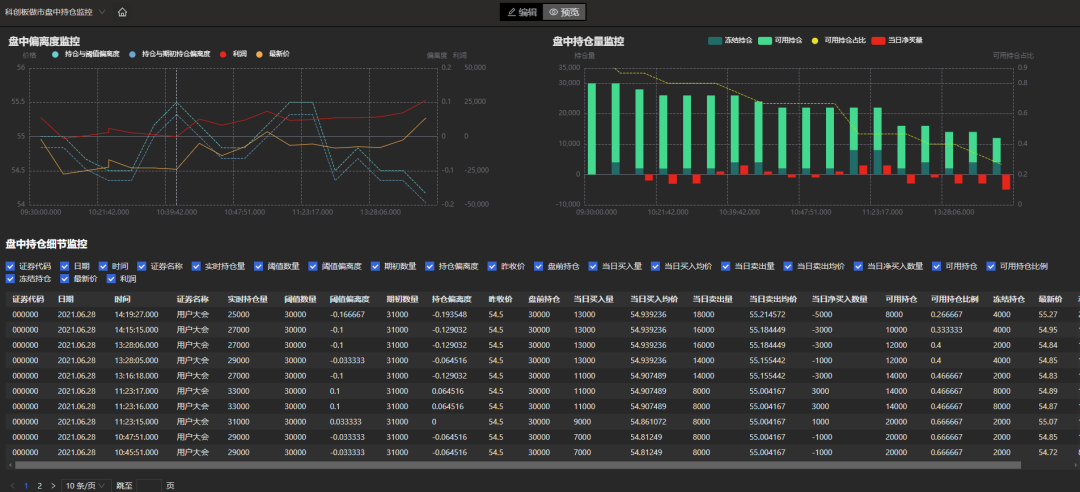
Task: Go to next page arrow in pagination
Action: coord(53,486)
